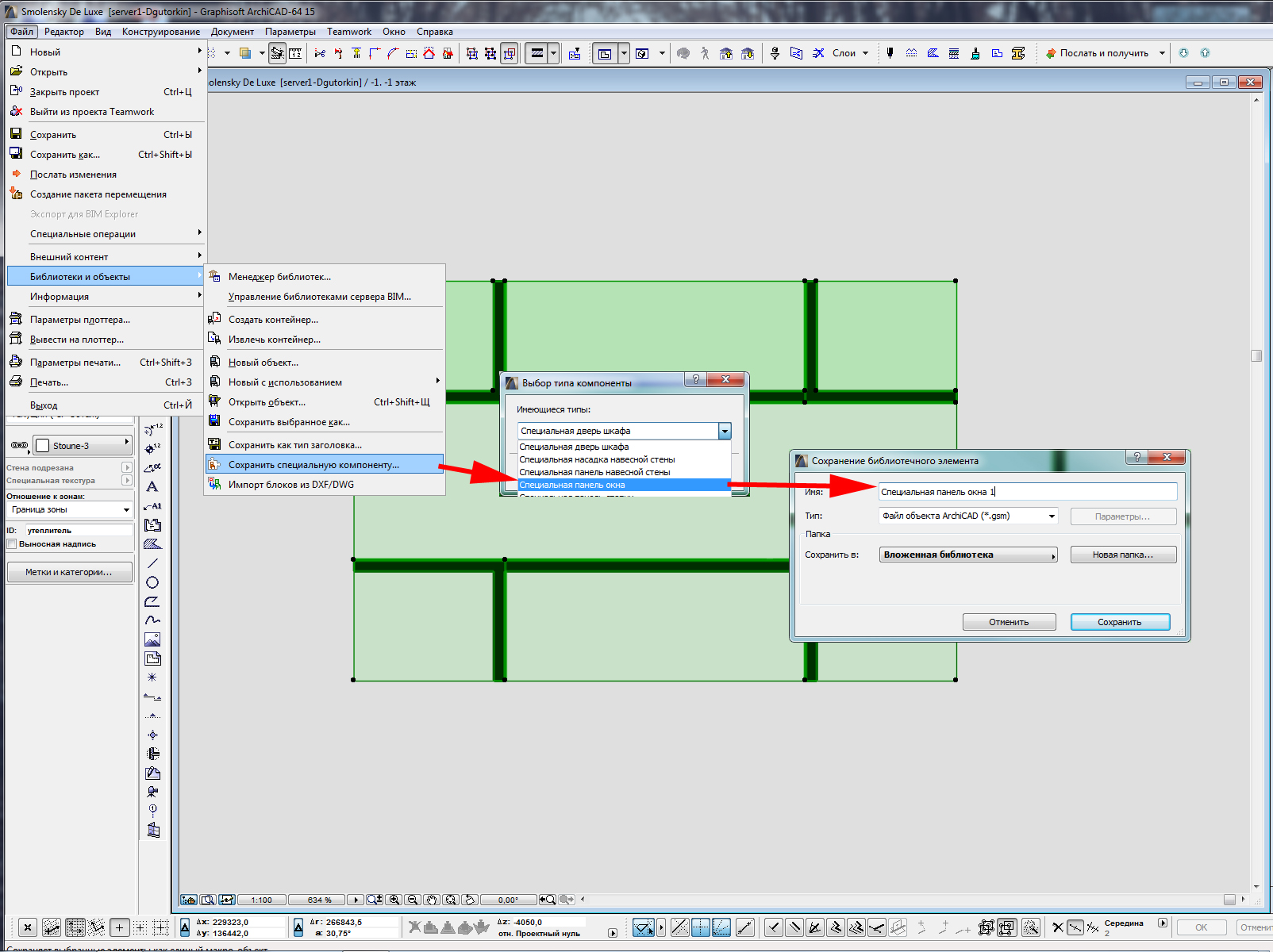This screenshot has height=952, width=1273.
Task: Click Отменить button in save dialog
Action: 1009,622
